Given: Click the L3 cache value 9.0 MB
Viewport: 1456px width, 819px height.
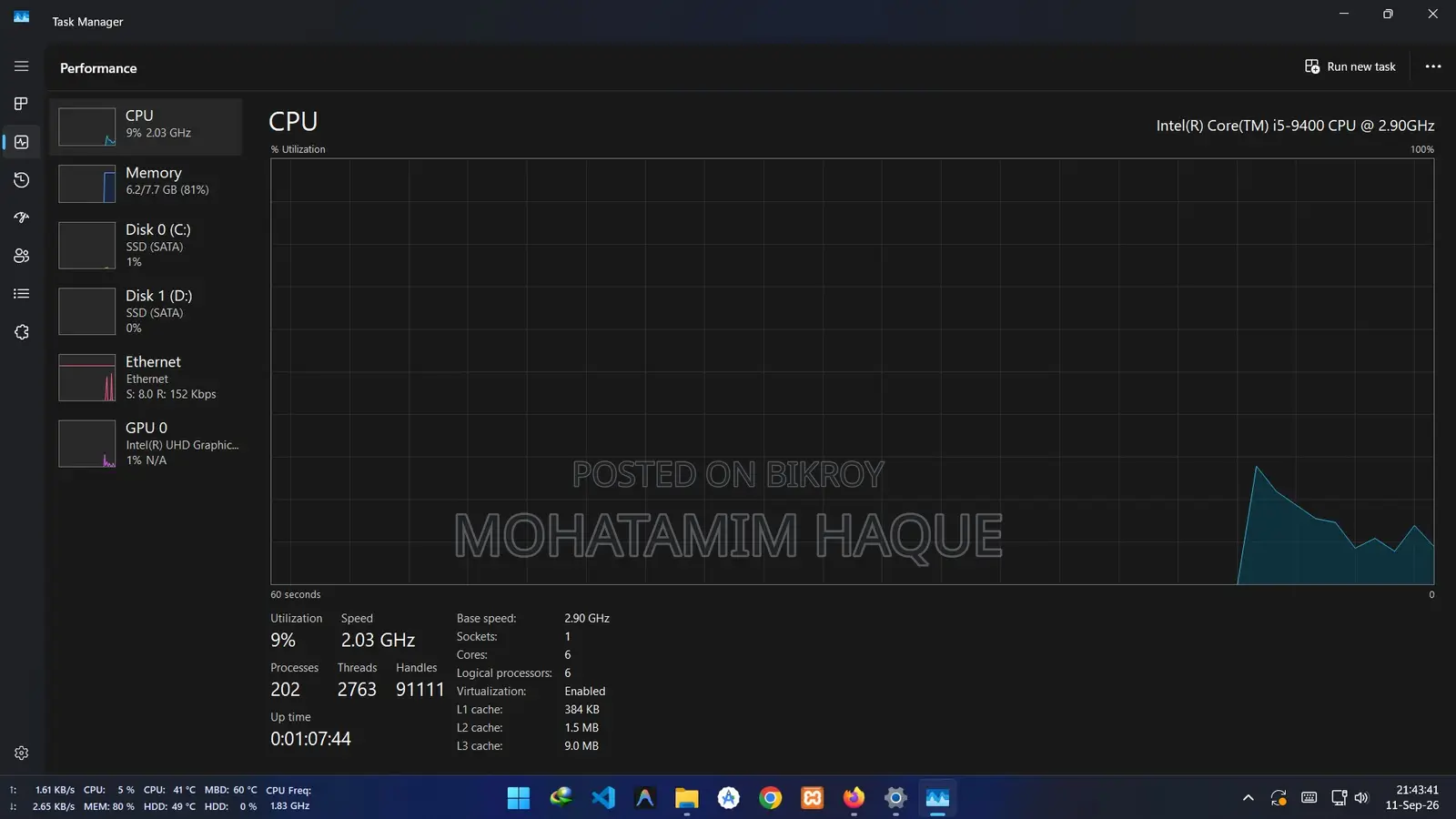Looking at the screenshot, I should [x=581, y=746].
